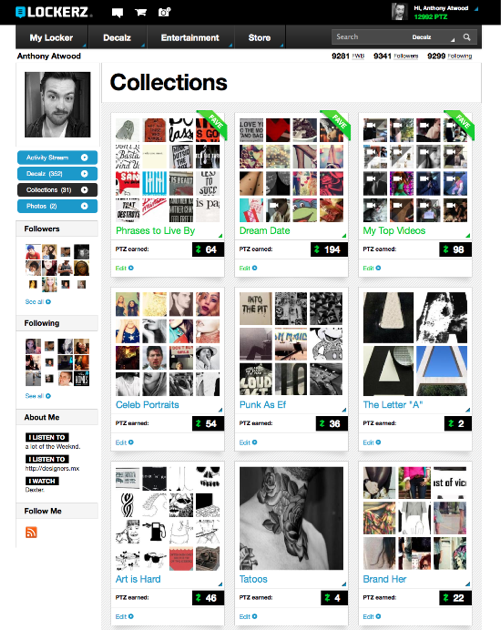Viewport: 501px width, 630px height.
Task: Open the Entertainment menu
Action: (x=190, y=38)
